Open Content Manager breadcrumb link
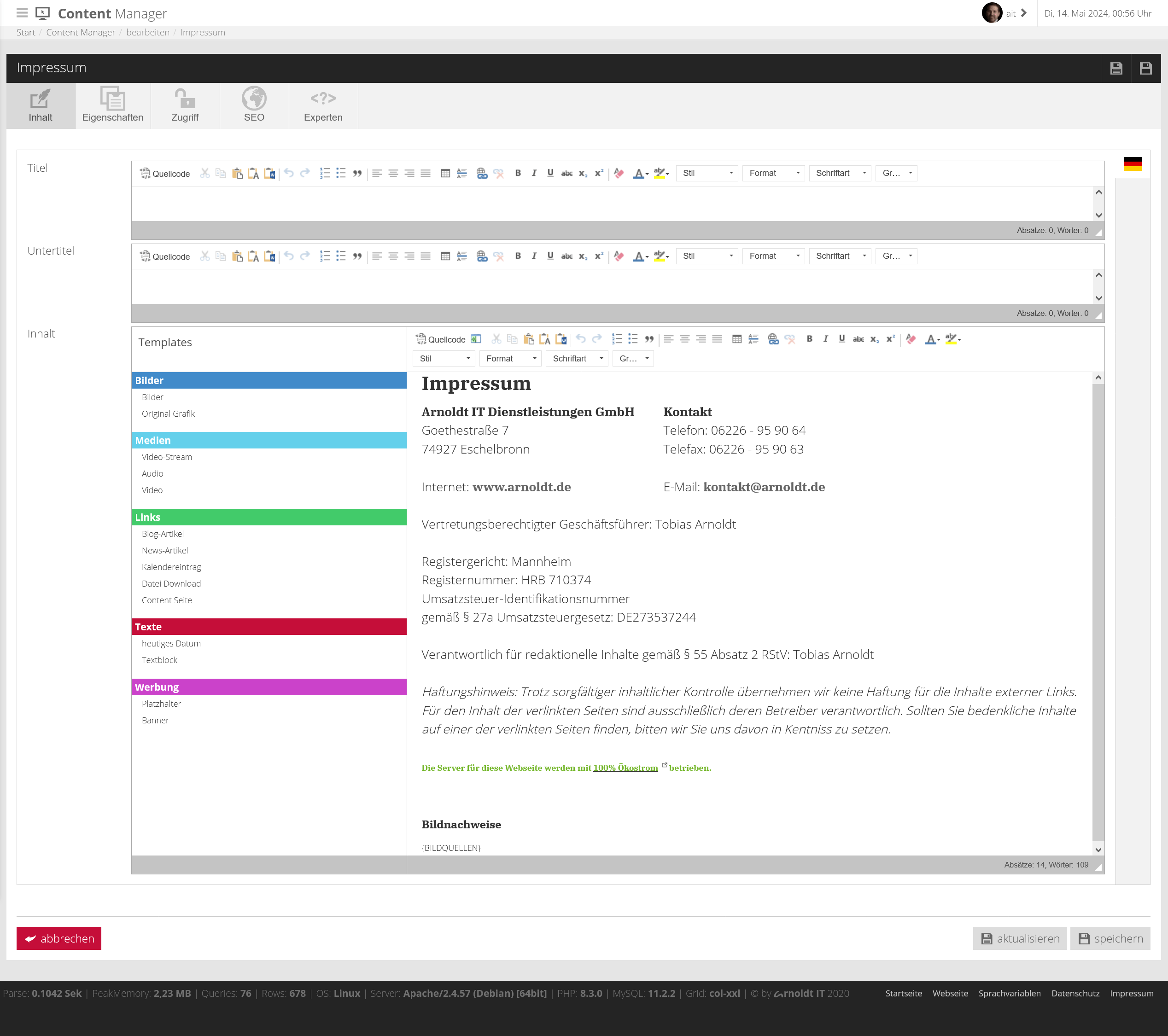This screenshot has height=1036, width=1168. click(x=81, y=33)
